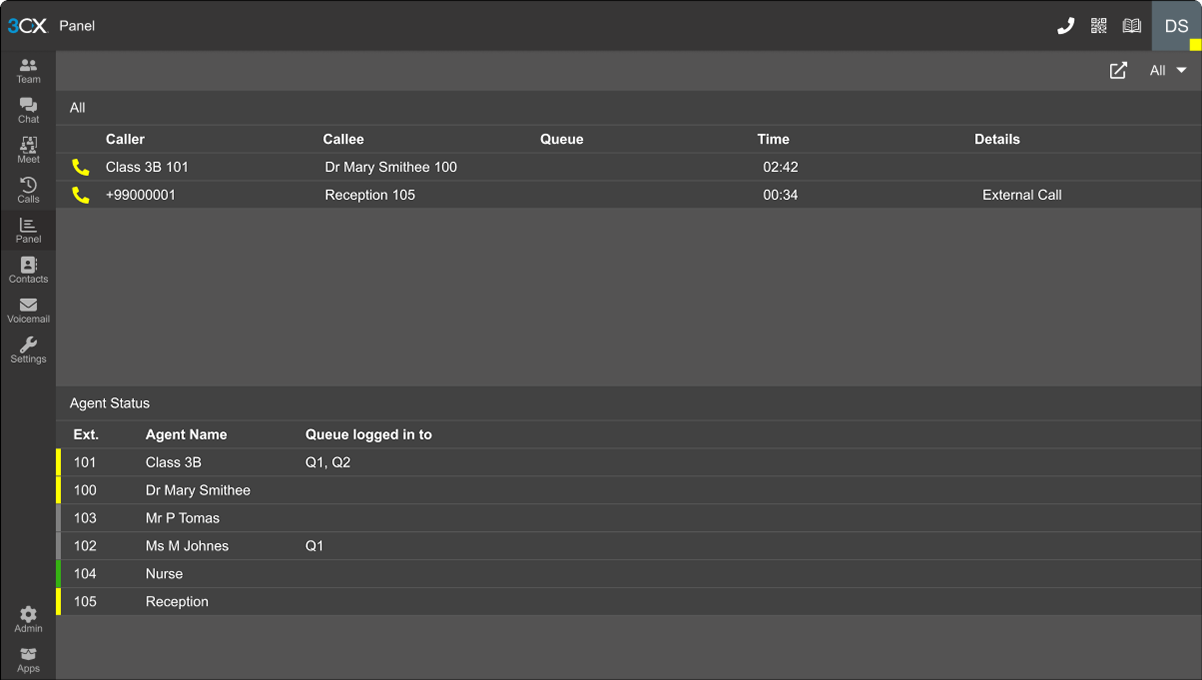Open the Apps section
This screenshot has width=1202, height=680.
point(28,659)
